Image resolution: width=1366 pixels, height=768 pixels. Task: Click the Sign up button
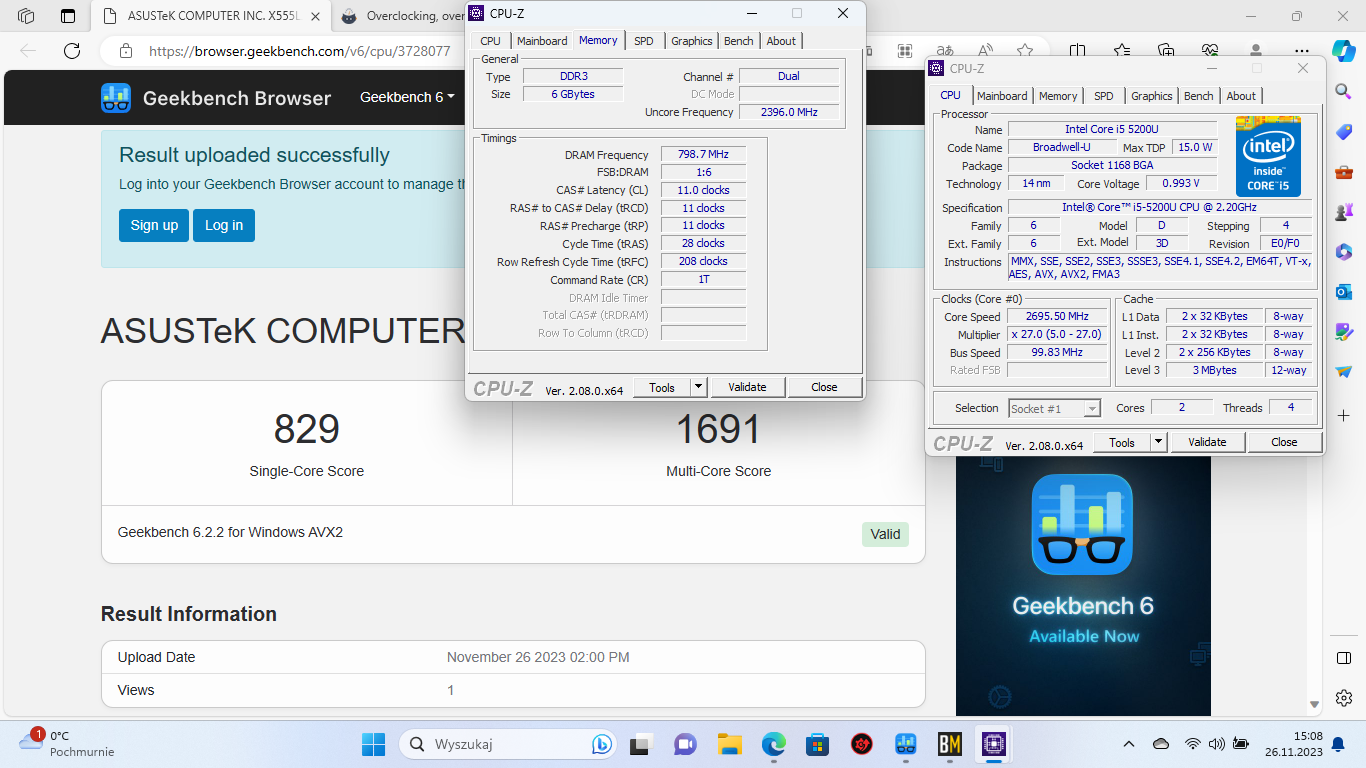[154, 225]
